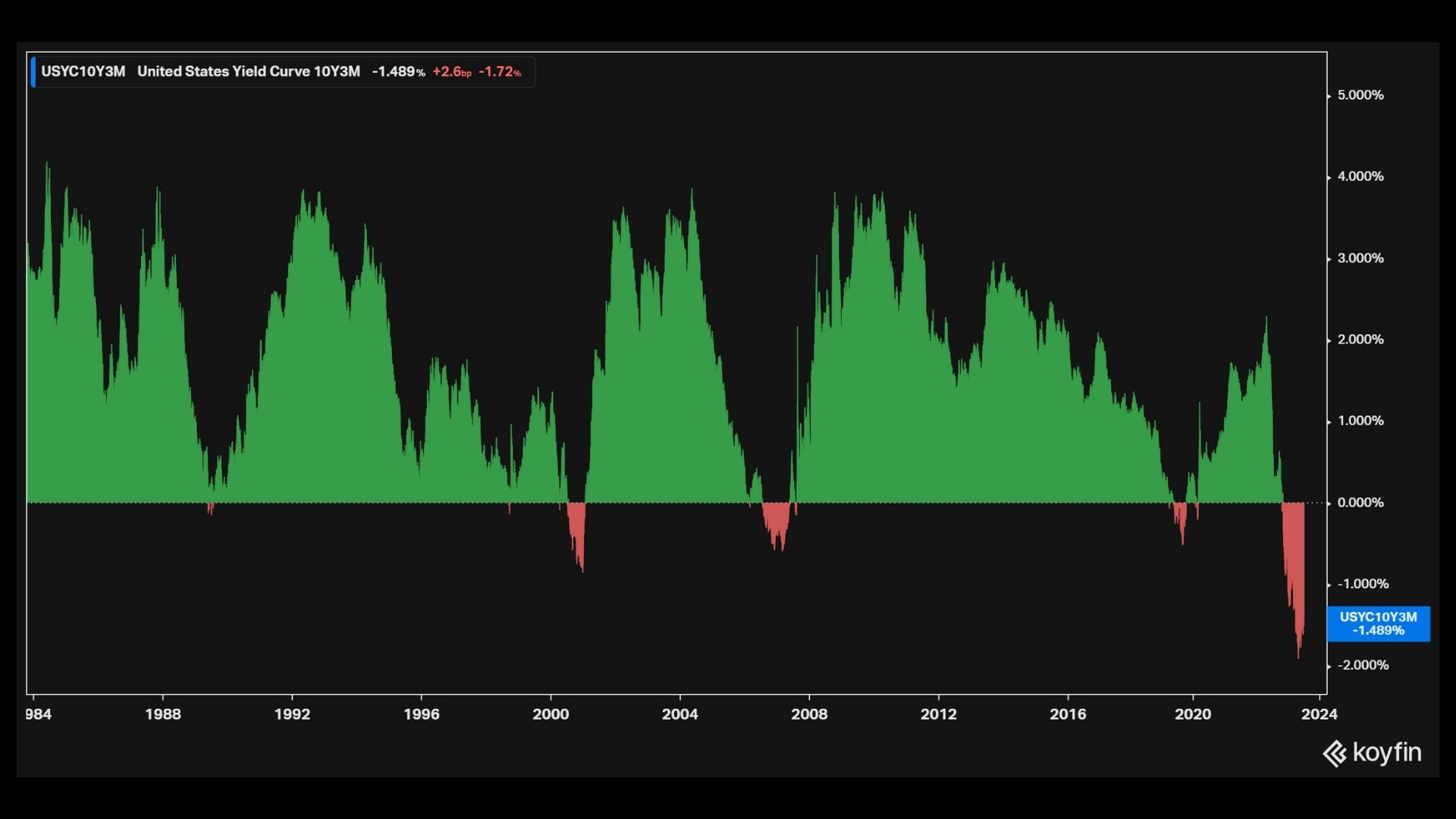
Task: Click the 3.000% y-axis label
Action: (x=1360, y=259)
